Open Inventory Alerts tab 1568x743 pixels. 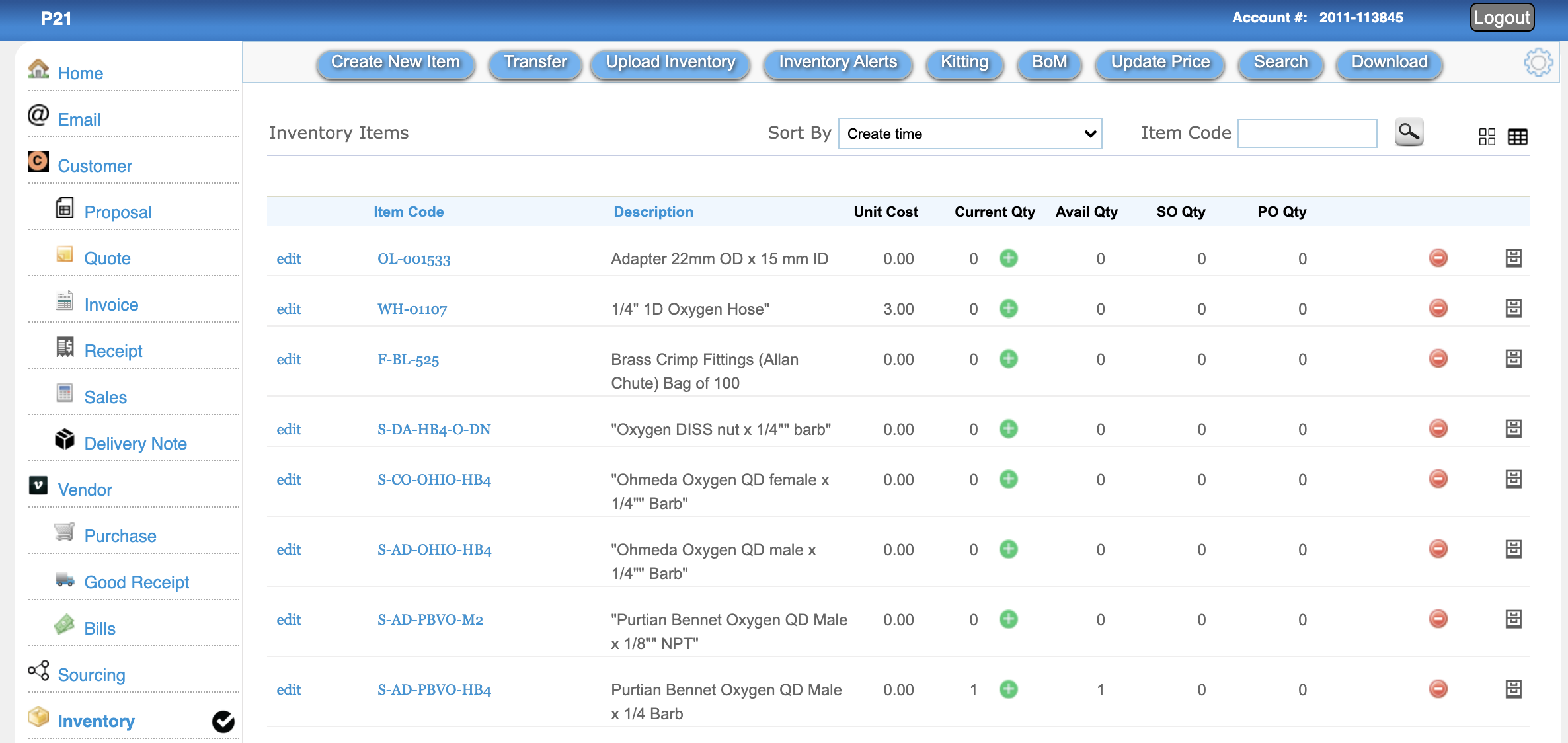838,62
